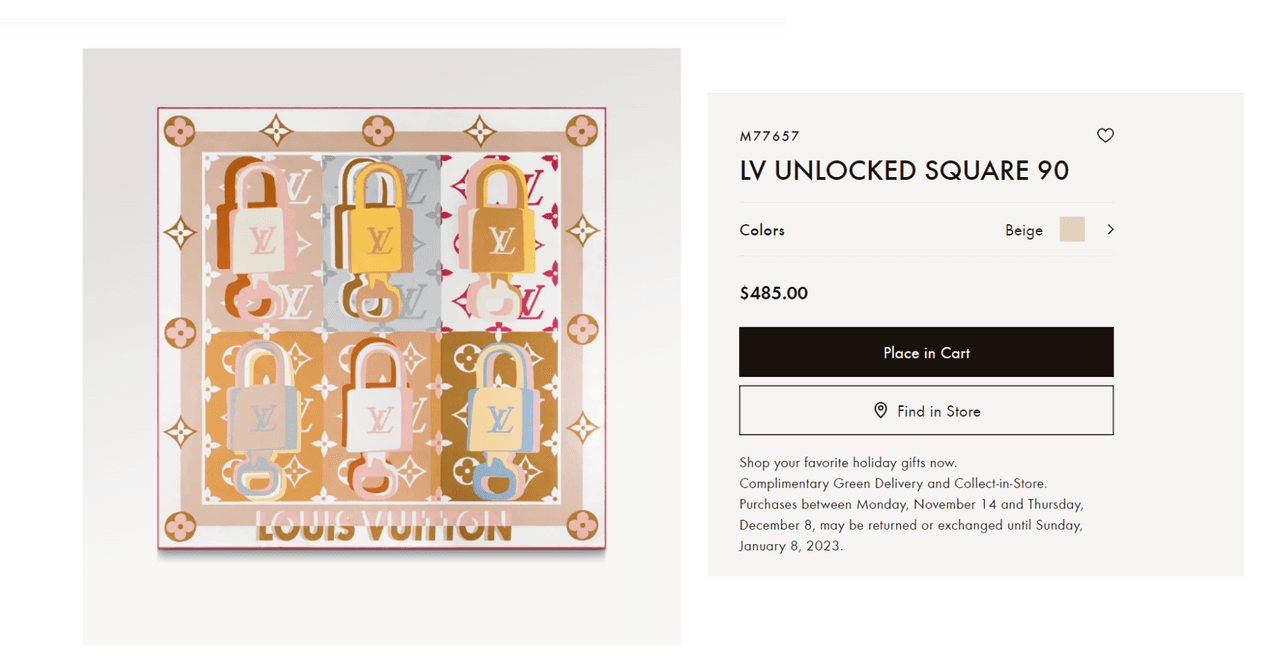Viewport: 1280px width, 670px height.
Task: Click the yellow padlock on the scarf image
Action: click(x=379, y=235)
